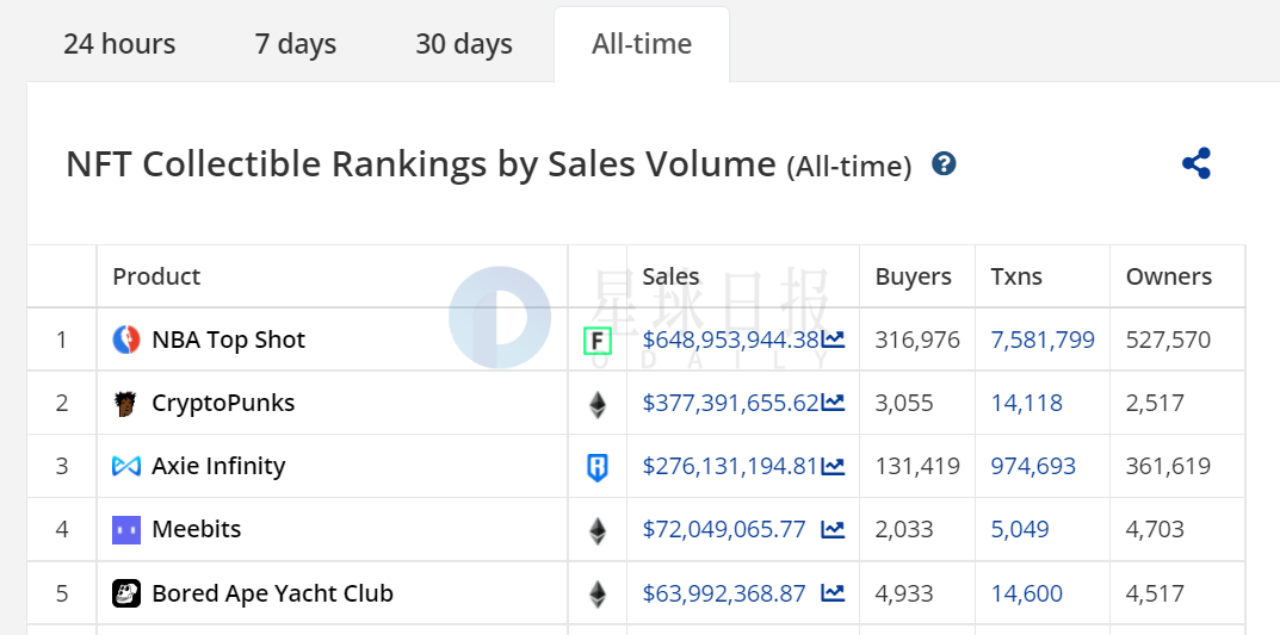Click the 316,976 buyers value

pyautogui.click(x=918, y=340)
